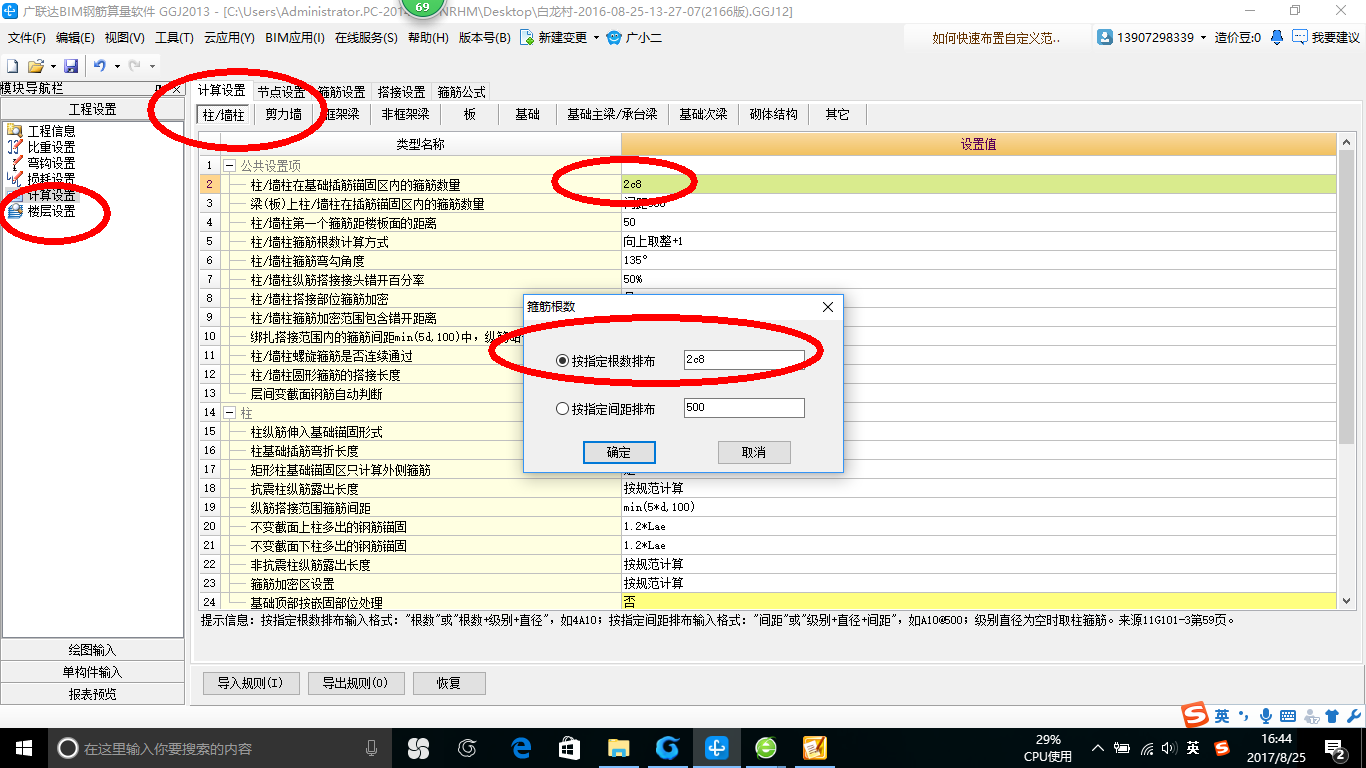1366x768 pixels.
Task: Open the 新建变更 icon button
Action: point(526,38)
